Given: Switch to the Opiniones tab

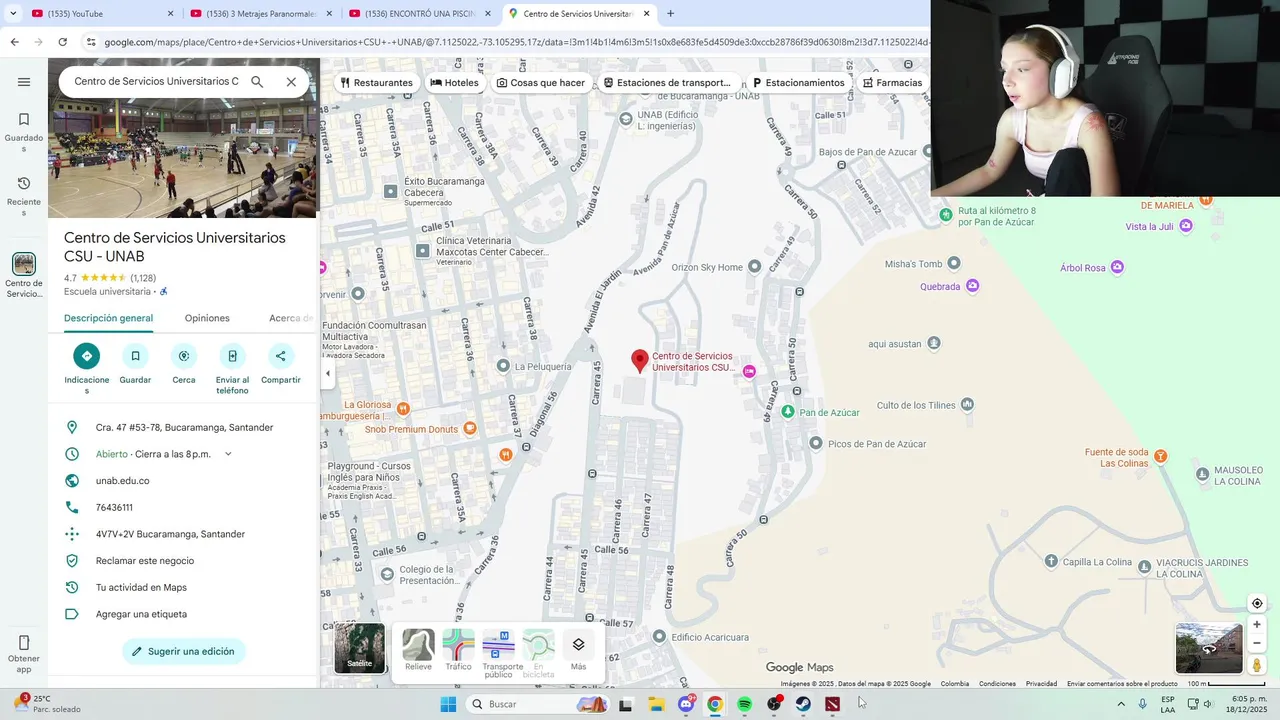Looking at the screenshot, I should 207,318.
